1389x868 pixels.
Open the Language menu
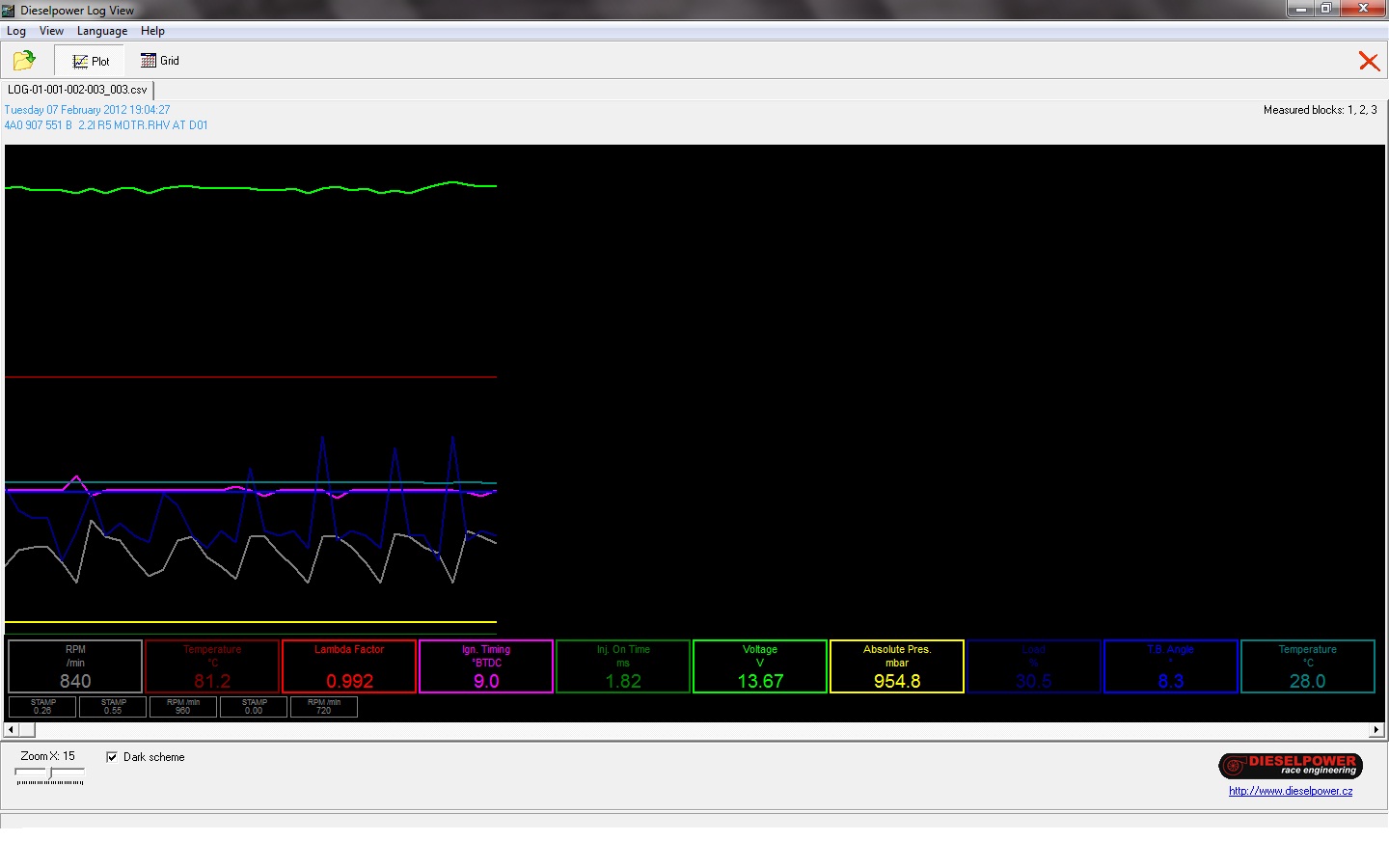coord(102,31)
